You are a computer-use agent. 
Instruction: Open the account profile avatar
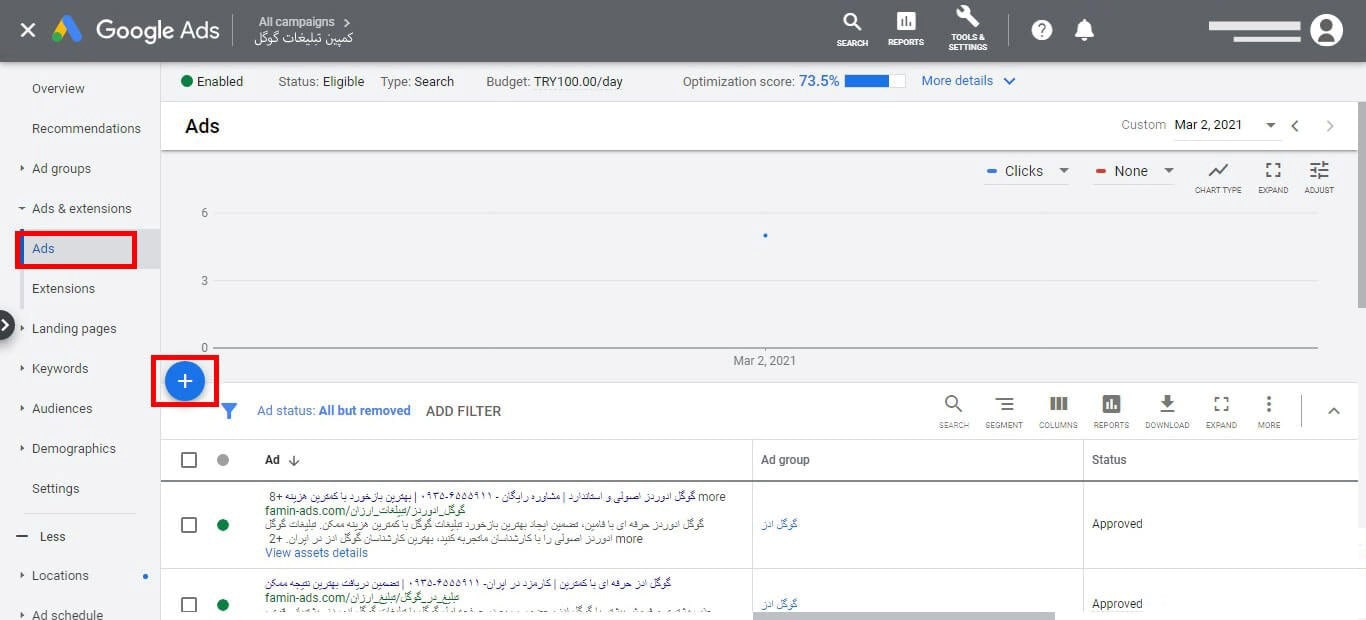[1326, 30]
